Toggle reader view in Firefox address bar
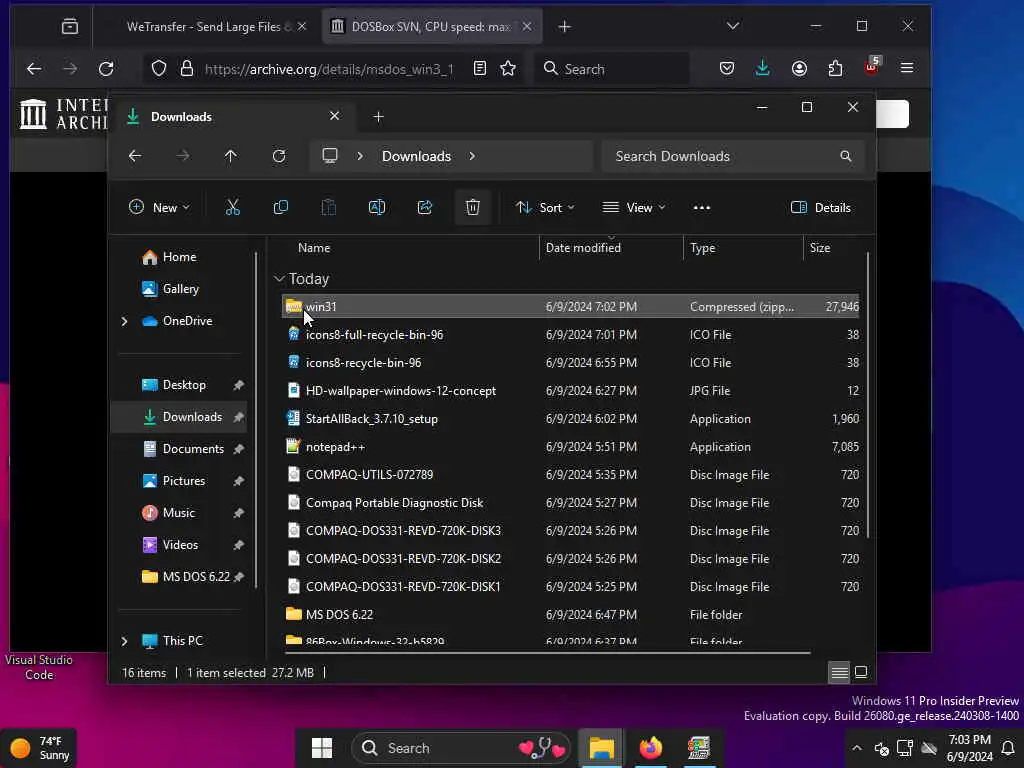The height and width of the screenshot is (768, 1024). (480, 69)
